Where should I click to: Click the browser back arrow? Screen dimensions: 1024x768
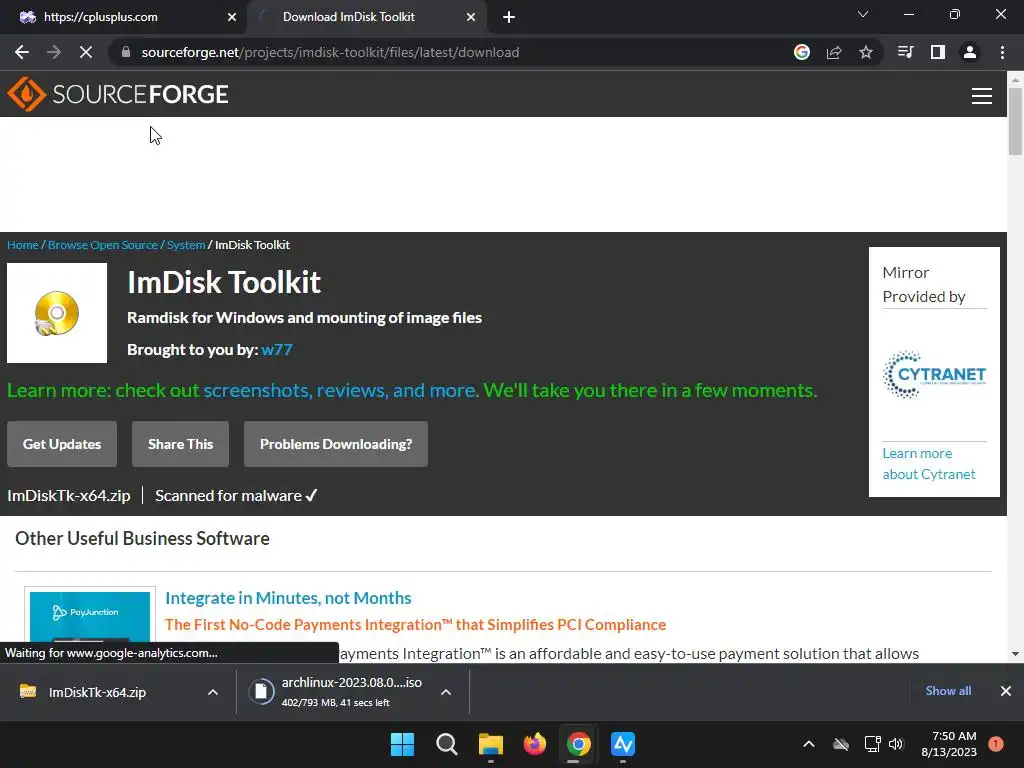pos(22,52)
